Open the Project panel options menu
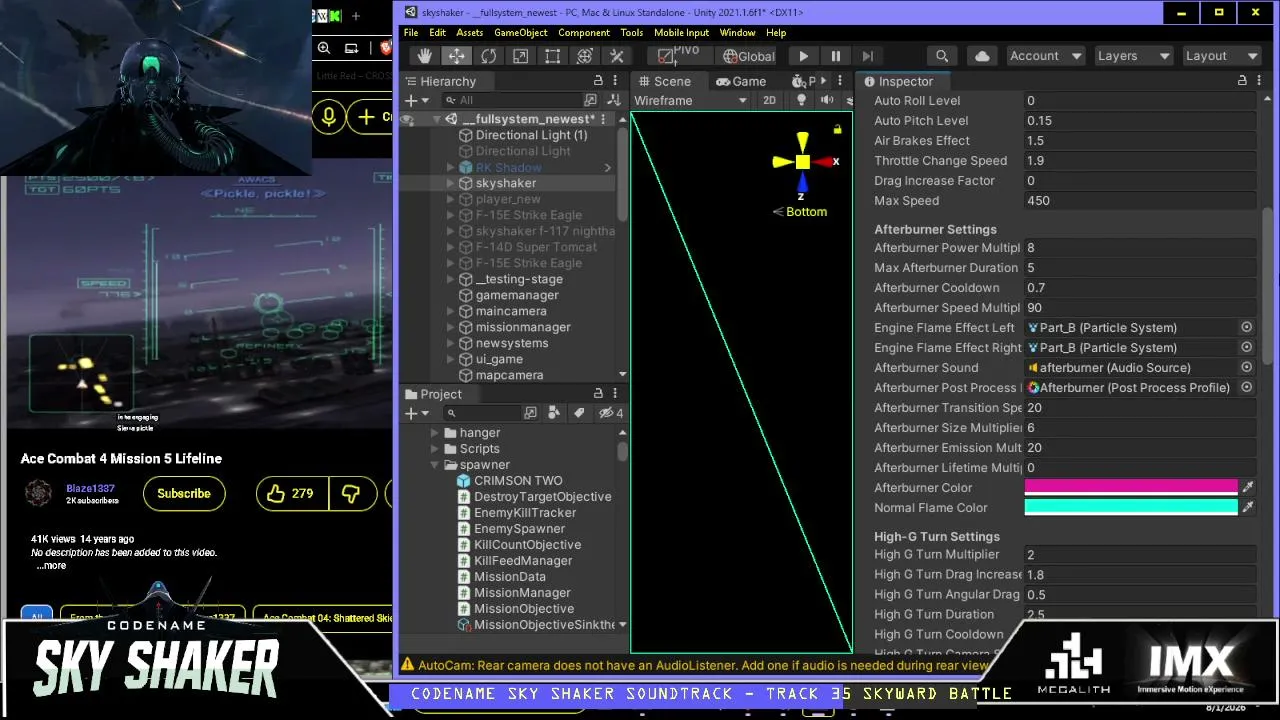 point(615,394)
